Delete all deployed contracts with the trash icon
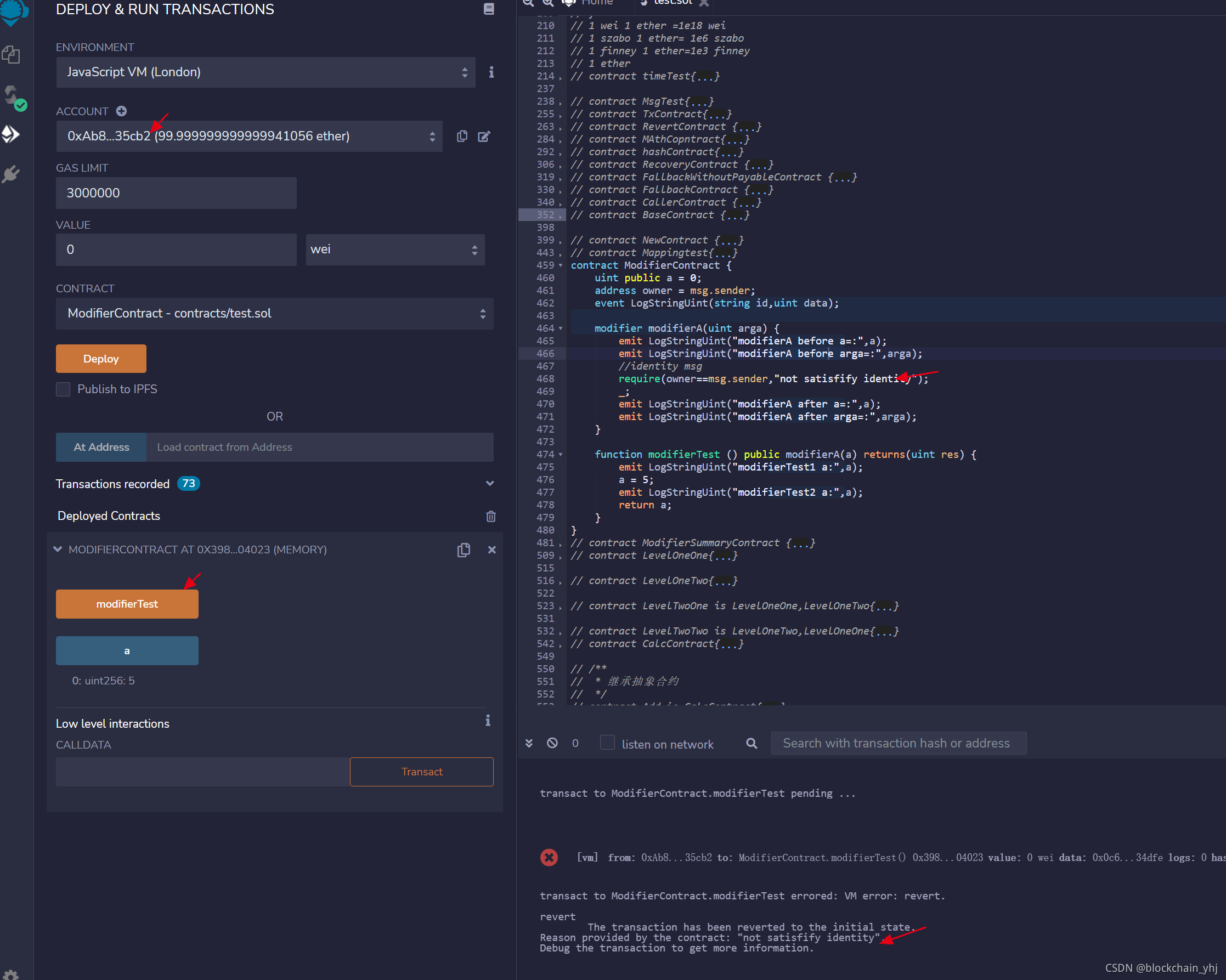Screen dimensions: 1226x980 click(x=491, y=516)
